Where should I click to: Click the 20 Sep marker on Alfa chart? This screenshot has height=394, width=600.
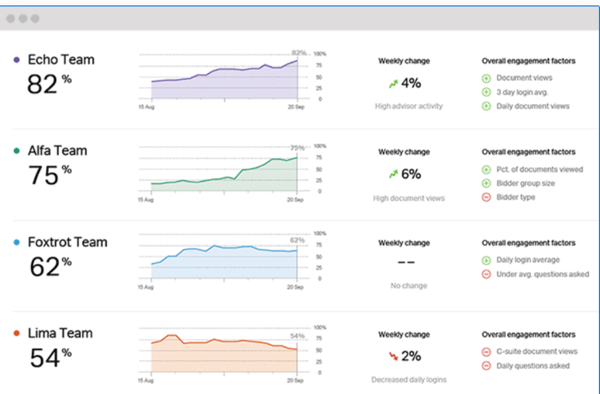295,200
